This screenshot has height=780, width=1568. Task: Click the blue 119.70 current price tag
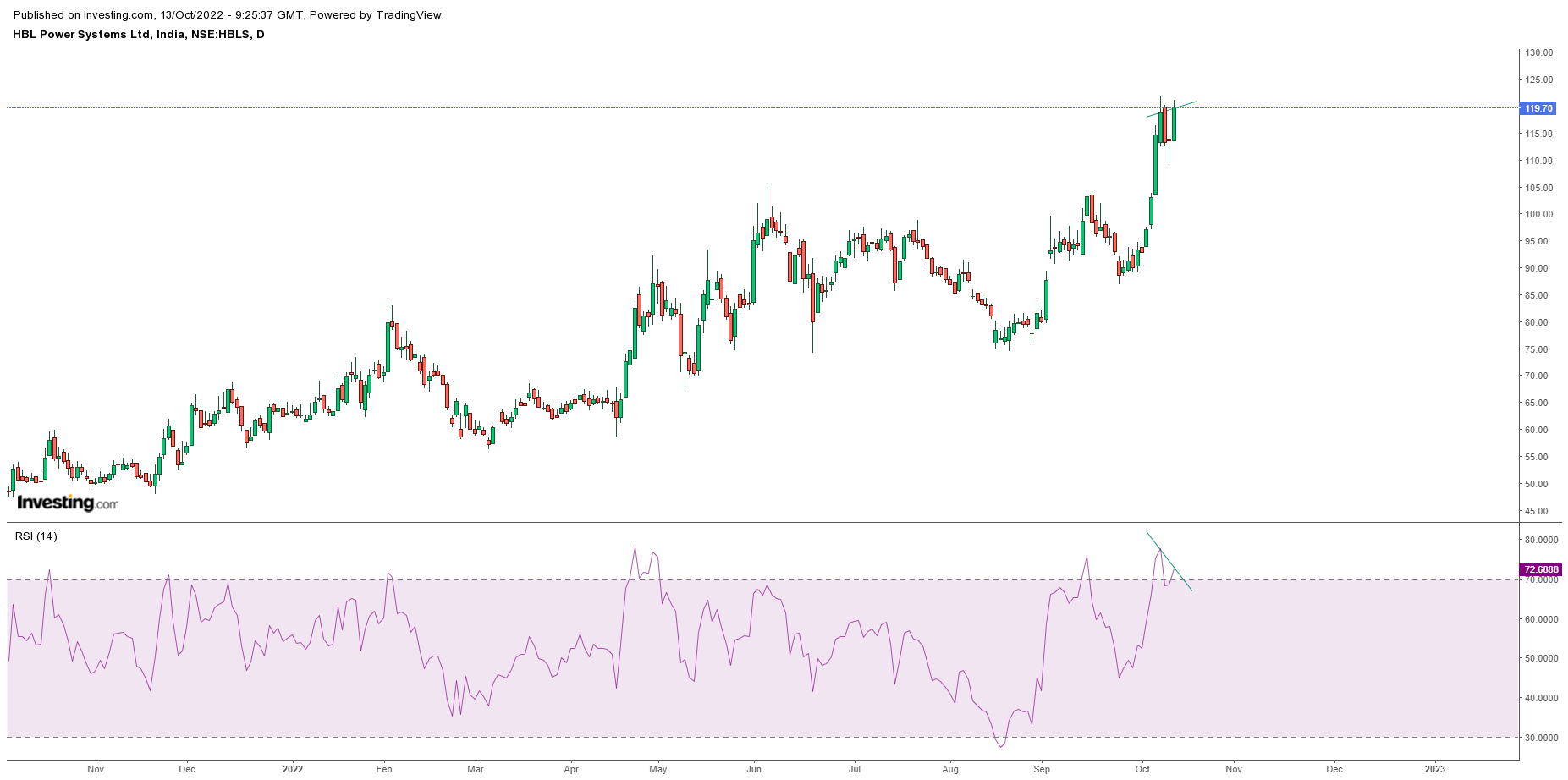[x=1538, y=108]
